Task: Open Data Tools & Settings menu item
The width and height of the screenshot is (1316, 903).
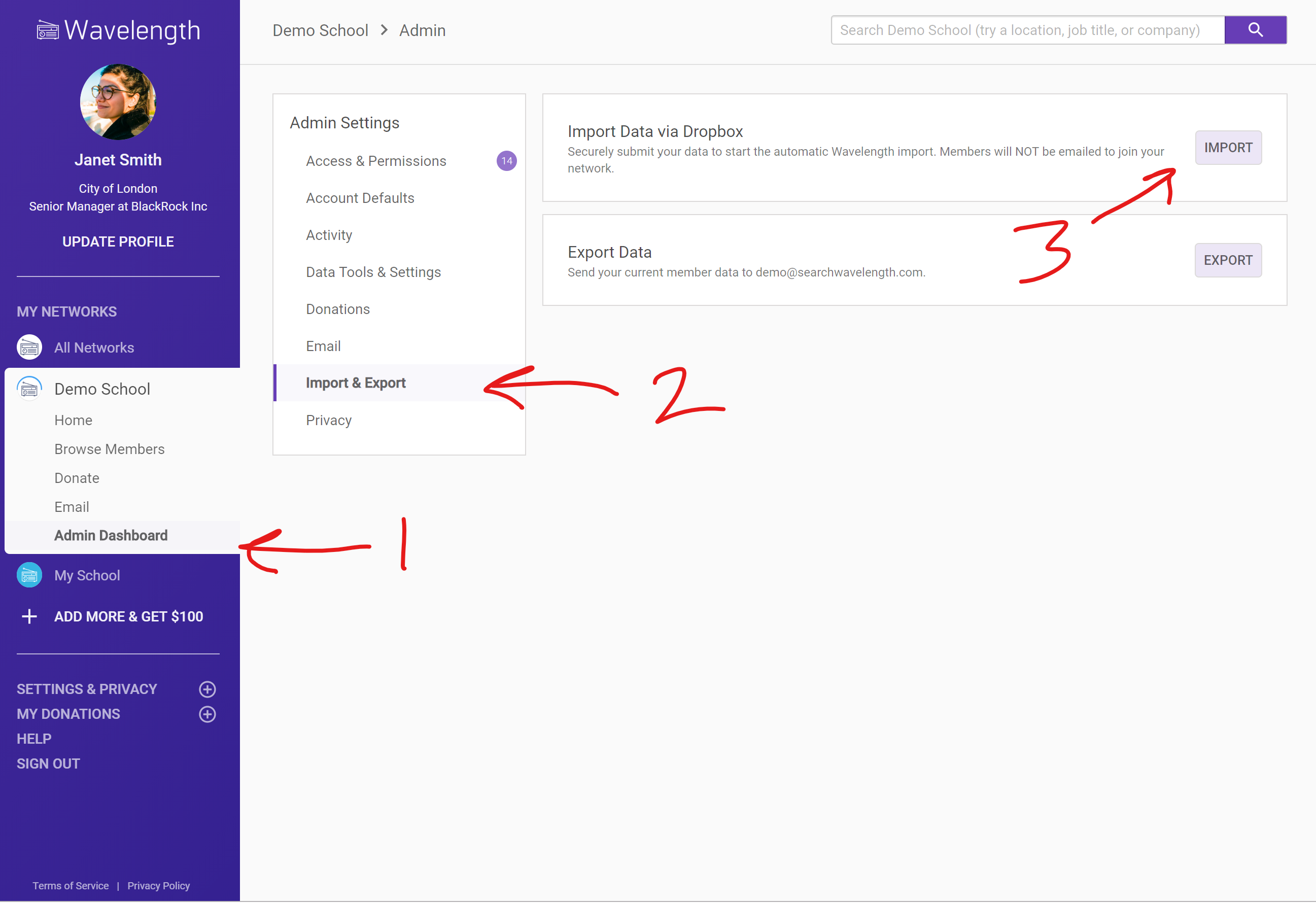Action: coord(373,272)
